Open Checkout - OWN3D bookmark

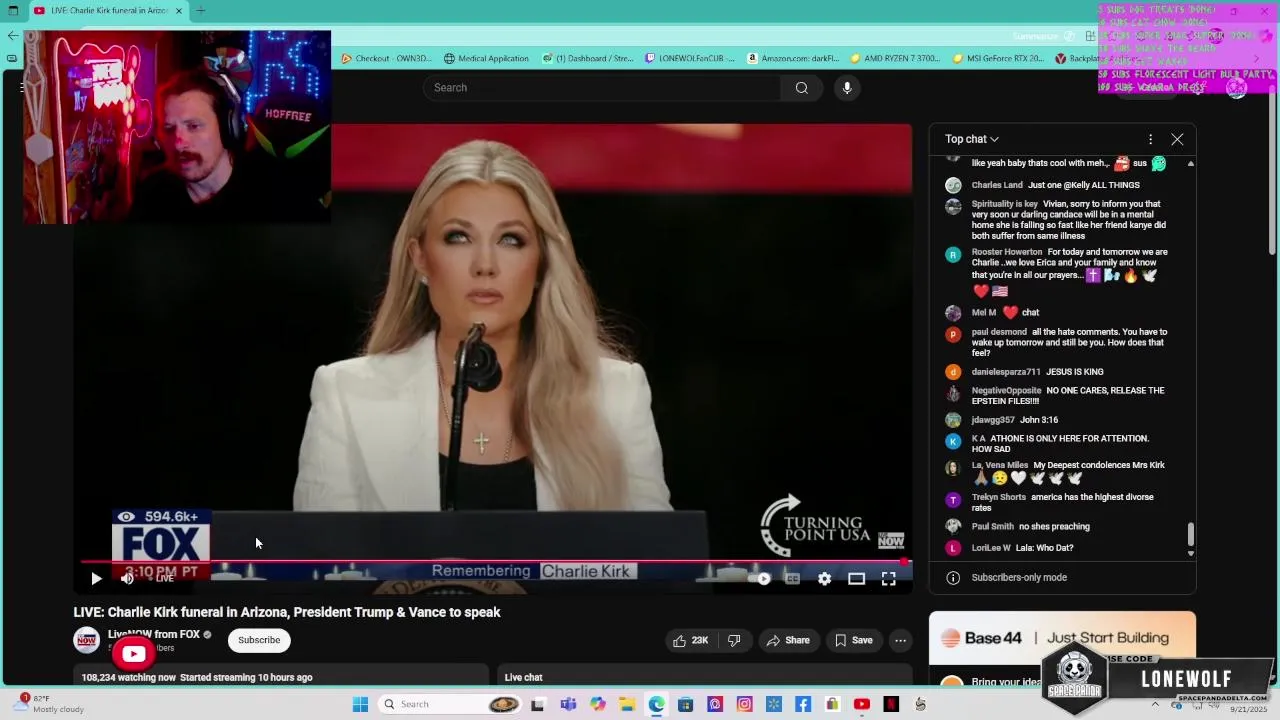(387, 58)
